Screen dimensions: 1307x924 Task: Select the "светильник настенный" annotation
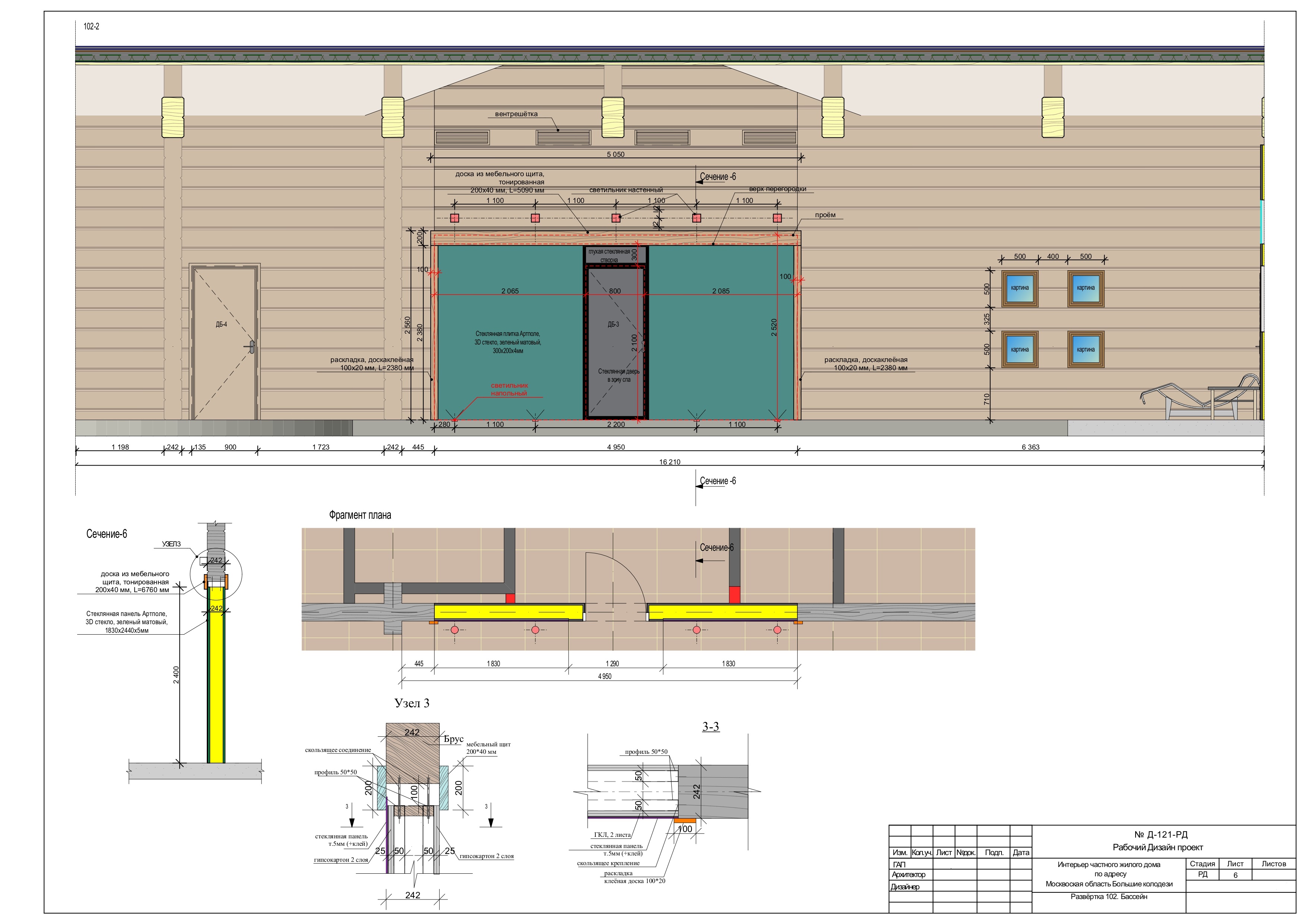(626, 190)
